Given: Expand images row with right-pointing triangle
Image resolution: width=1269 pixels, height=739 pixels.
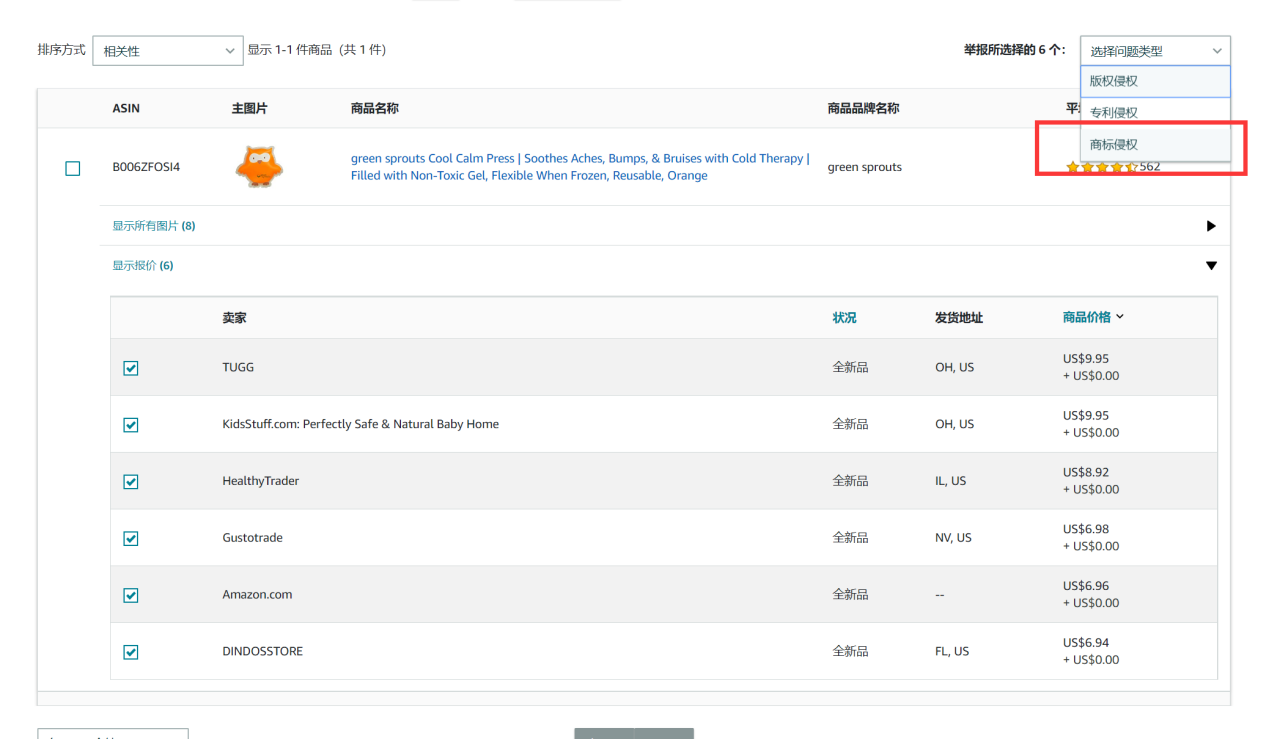Looking at the screenshot, I should (1211, 226).
